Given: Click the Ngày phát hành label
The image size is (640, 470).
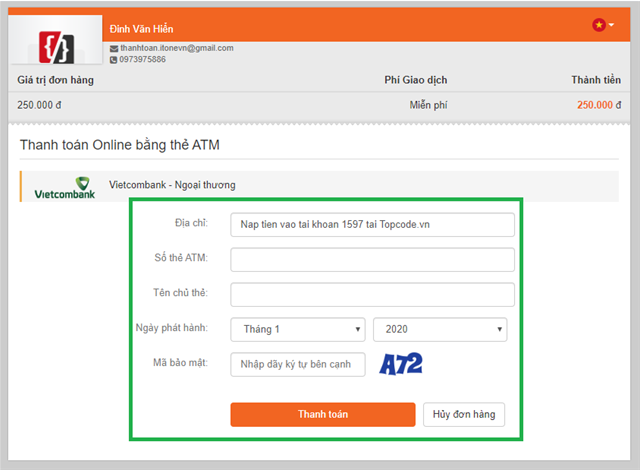Looking at the screenshot, I should [x=172, y=328].
